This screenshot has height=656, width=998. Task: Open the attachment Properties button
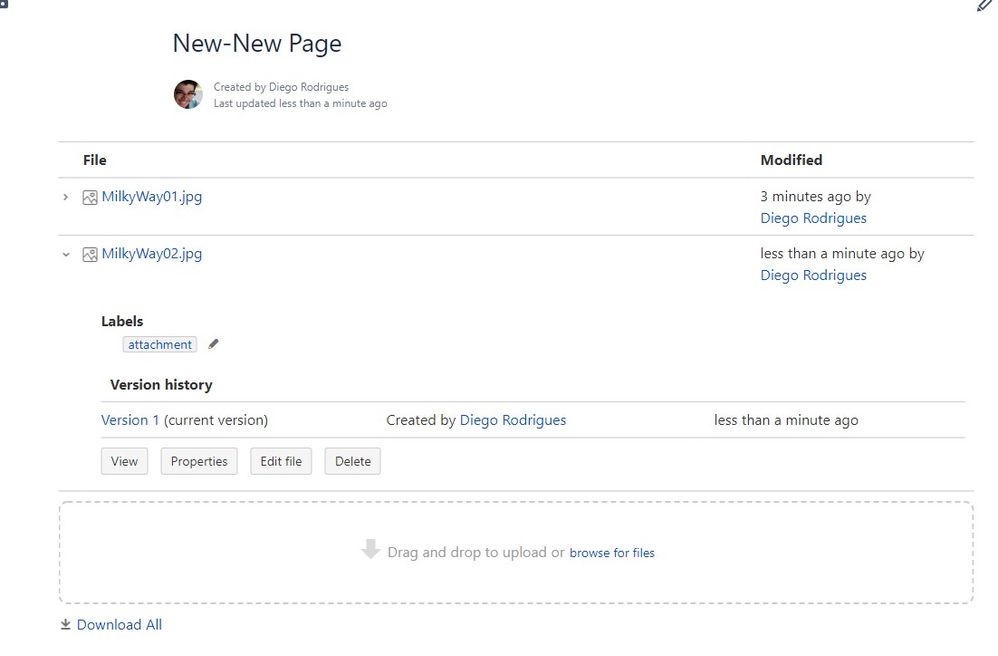click(x=199, y=461)
